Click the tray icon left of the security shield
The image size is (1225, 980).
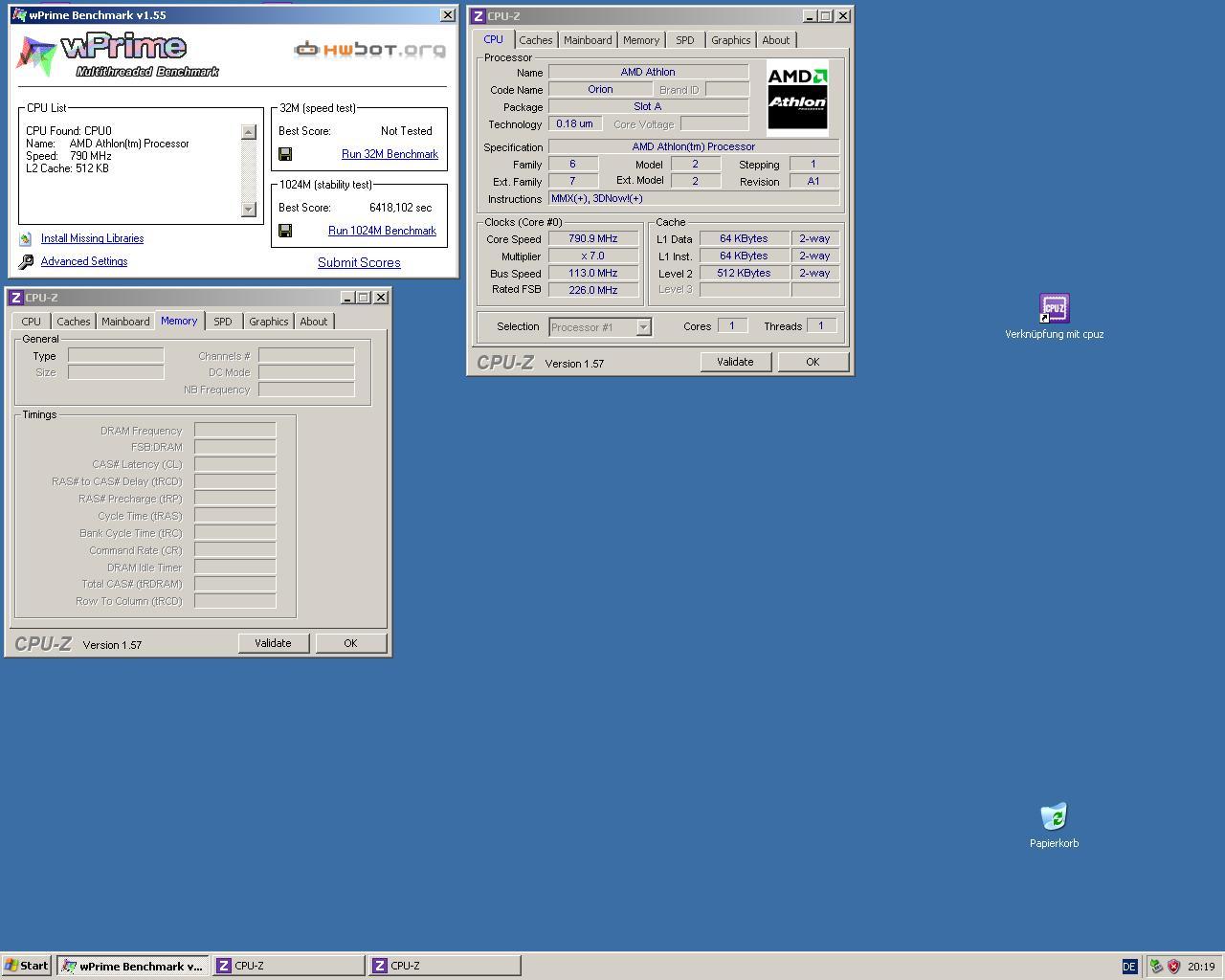(1156, 967)
